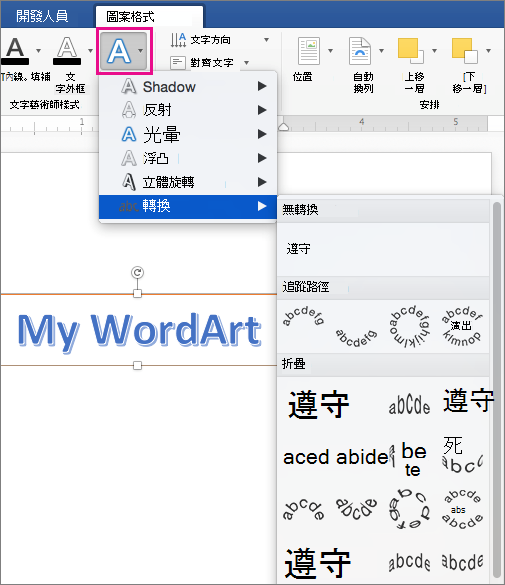Click the 自動換列 wrap text icon

coord(360,51)
